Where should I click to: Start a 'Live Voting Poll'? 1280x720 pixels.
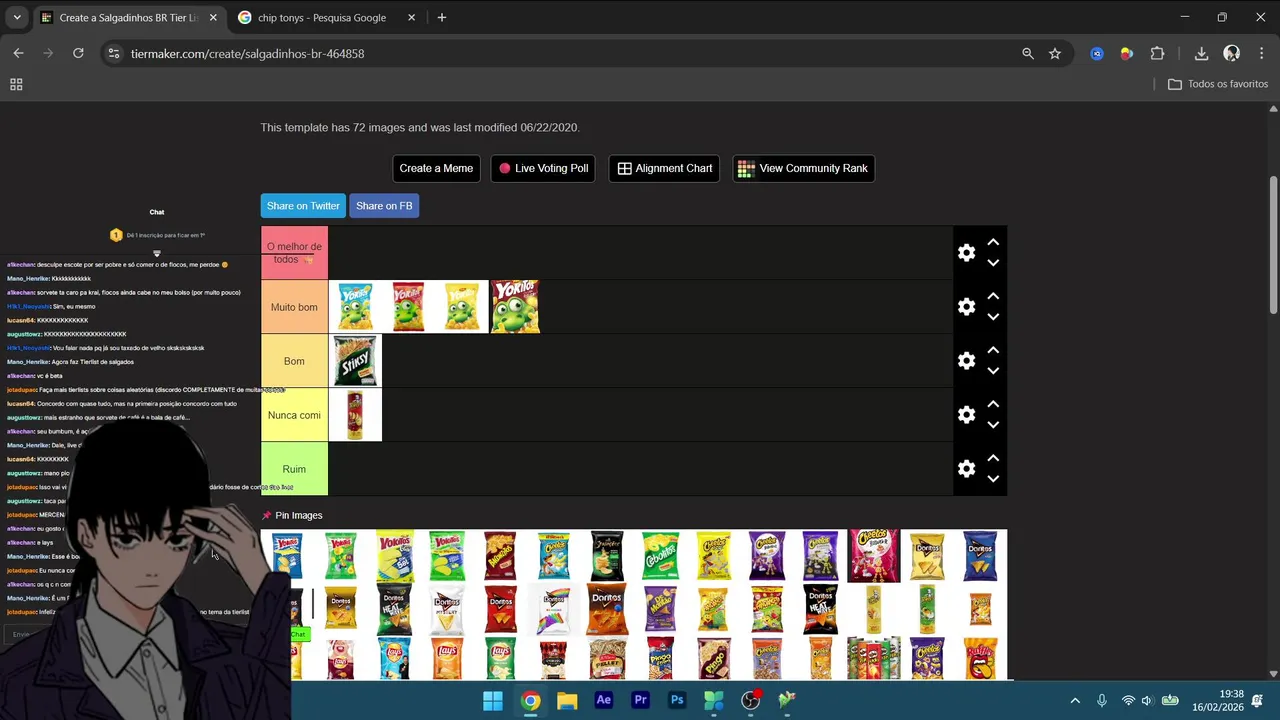543,168
